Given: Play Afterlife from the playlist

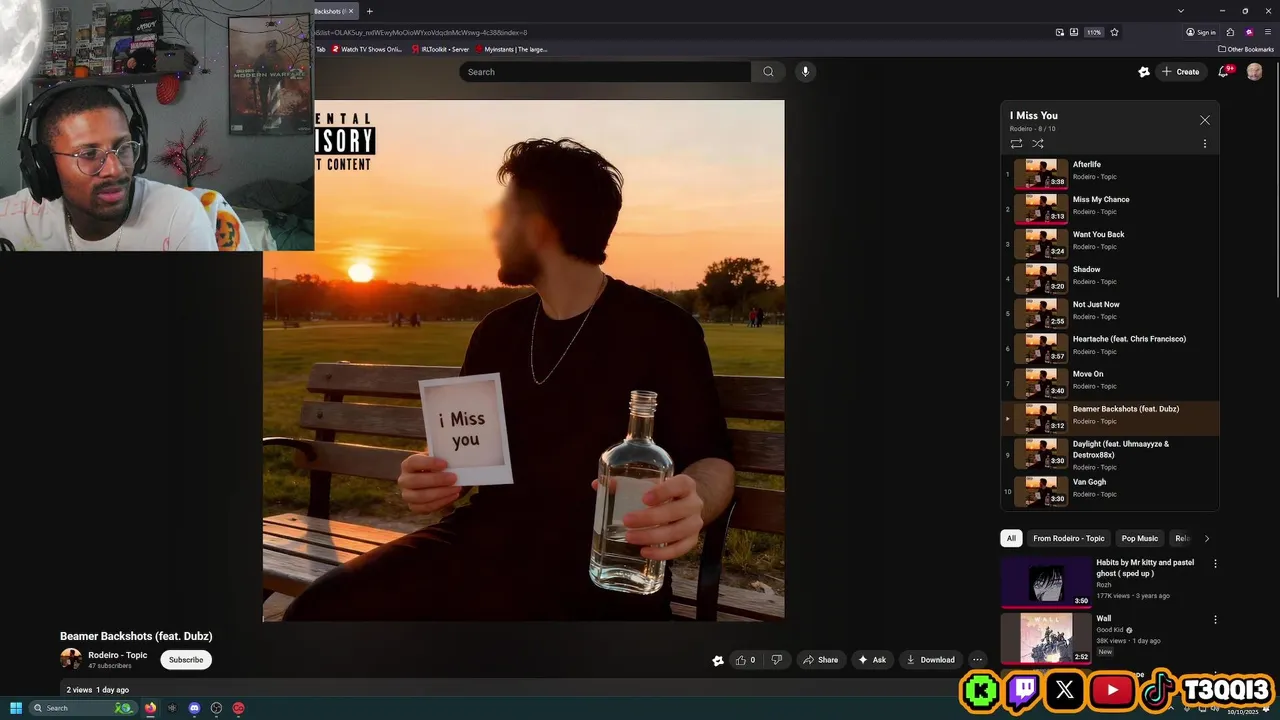Looking at the screenshot, I should [x=1110, y=174].
